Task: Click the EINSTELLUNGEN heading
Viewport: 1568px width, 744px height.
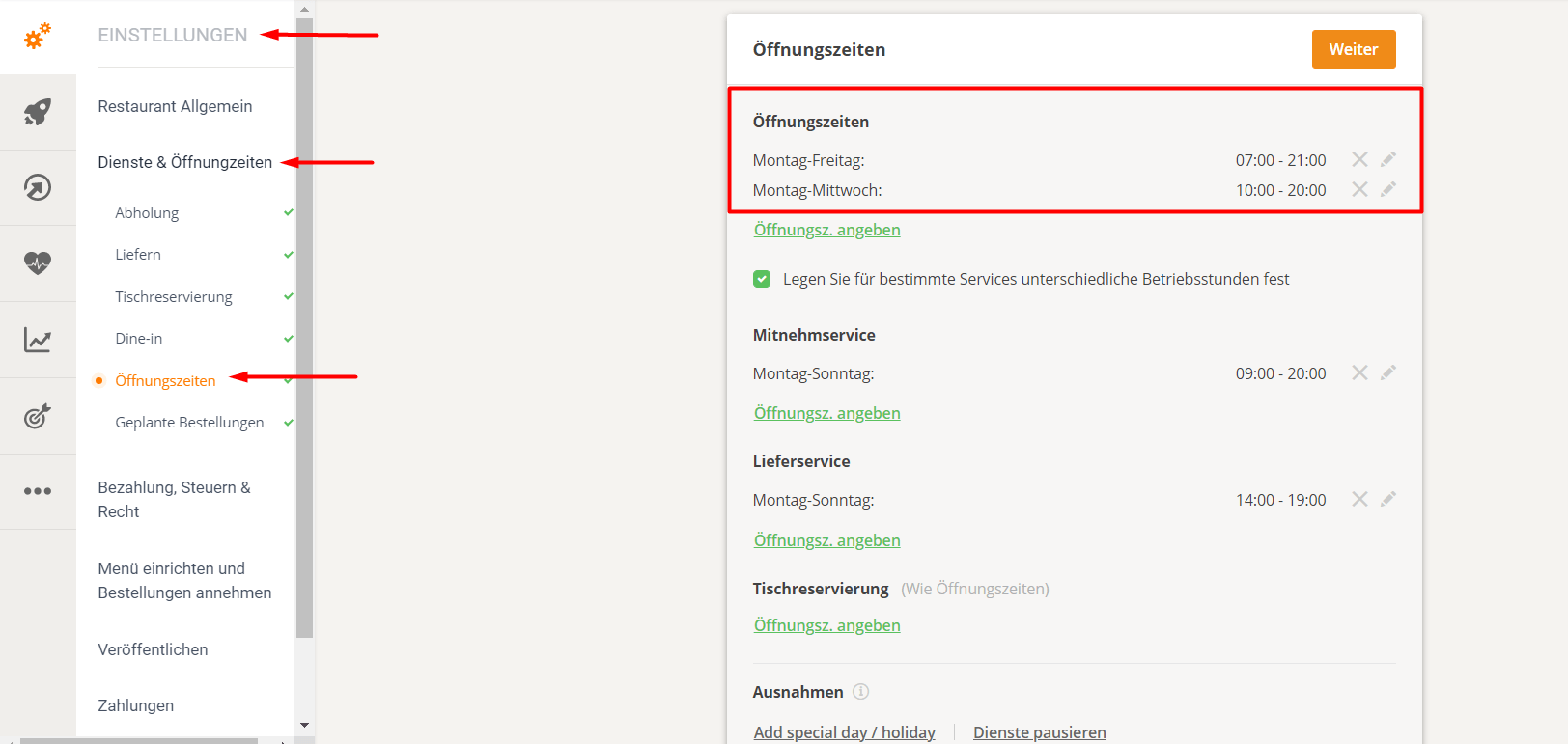Action: click(173, 35)
